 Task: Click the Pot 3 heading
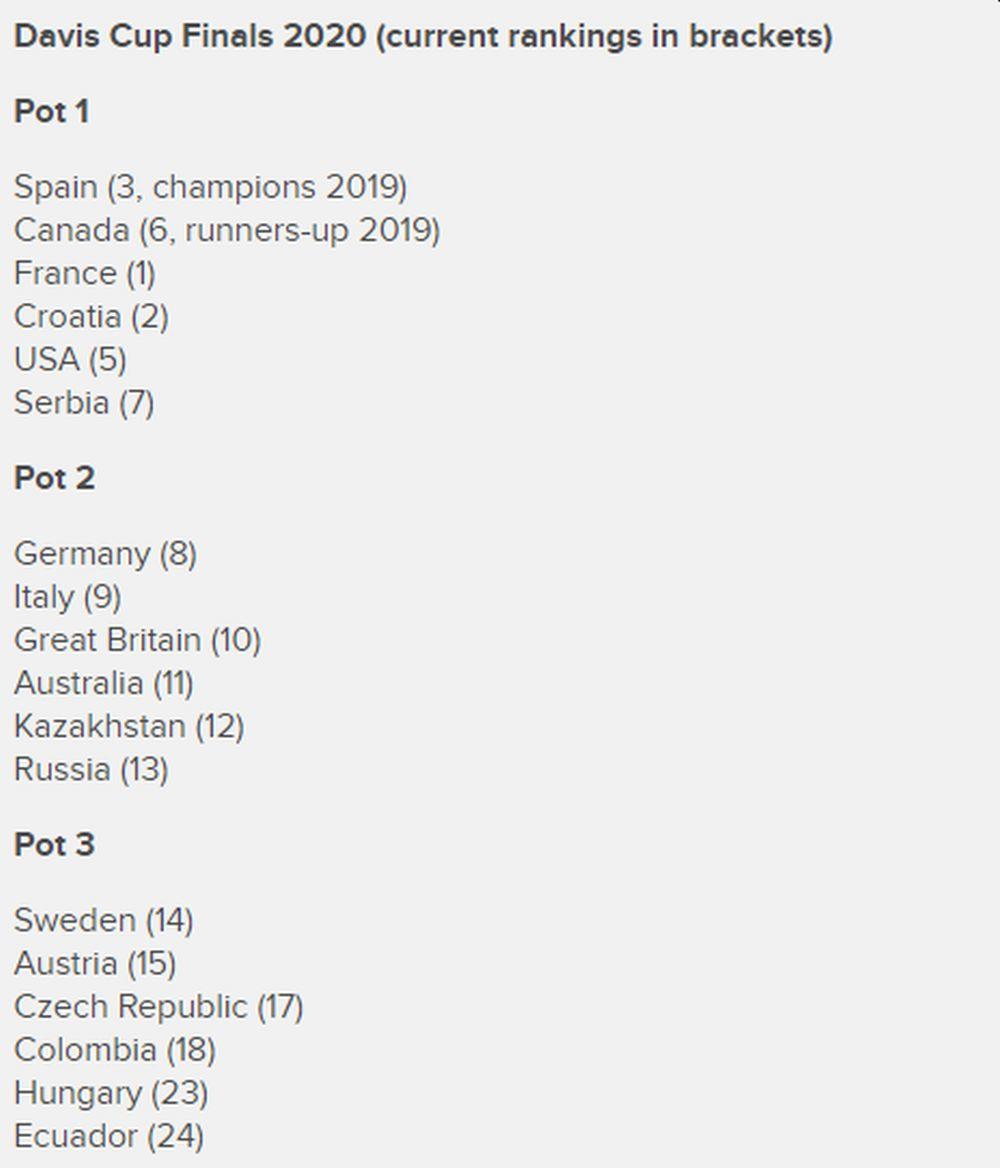[x=54, y=844]
